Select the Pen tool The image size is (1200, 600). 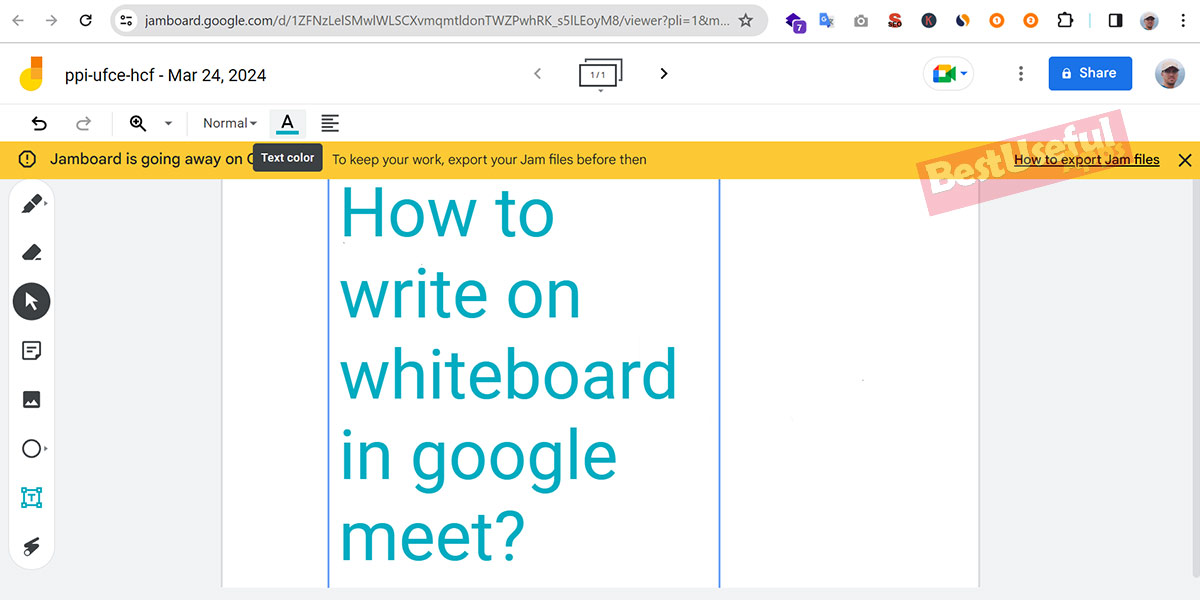click(x=31, y=203)
